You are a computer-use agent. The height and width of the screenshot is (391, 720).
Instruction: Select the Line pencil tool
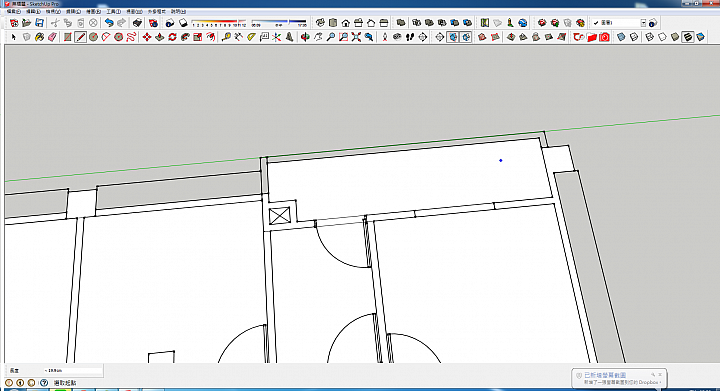coord(80,37)
